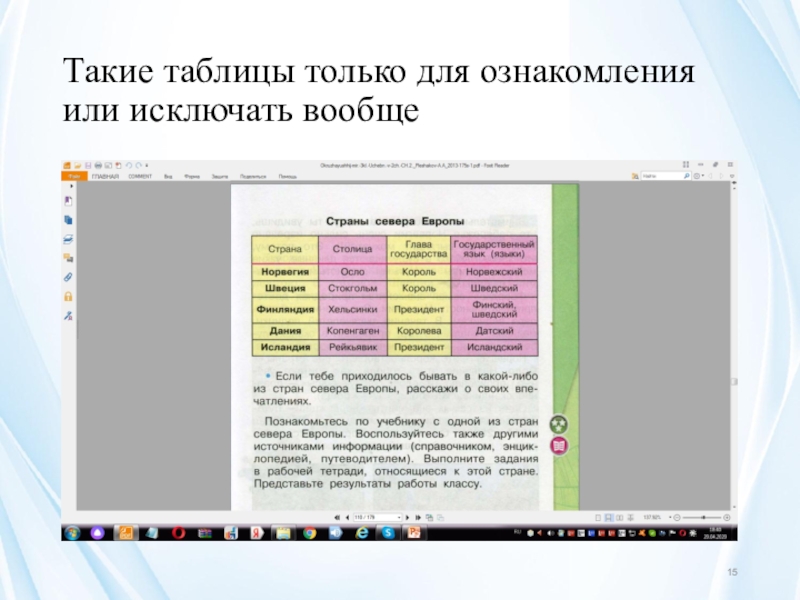Open the Bookmarks panel in the sidebar

tap(68, 200)
